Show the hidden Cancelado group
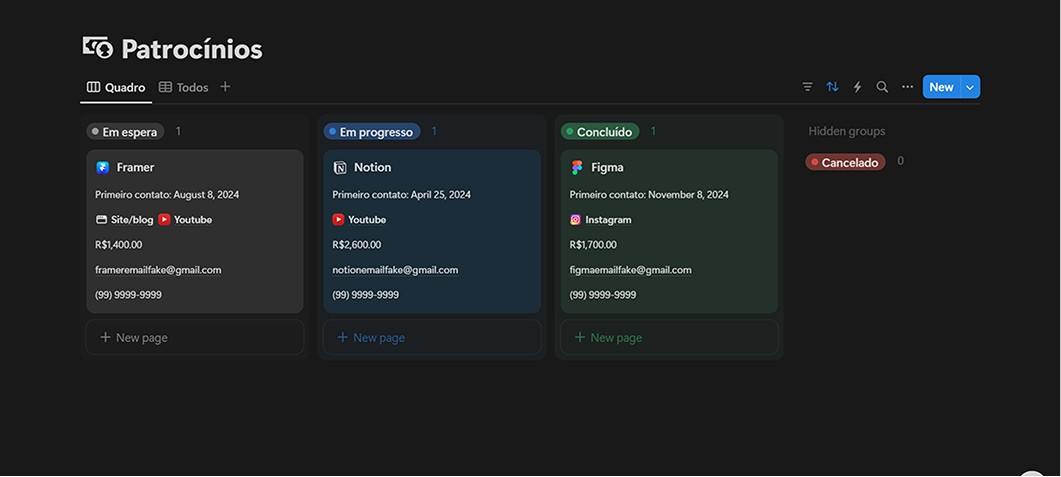The width and height of the screenshot is (1061, 477). click(845, 162)
